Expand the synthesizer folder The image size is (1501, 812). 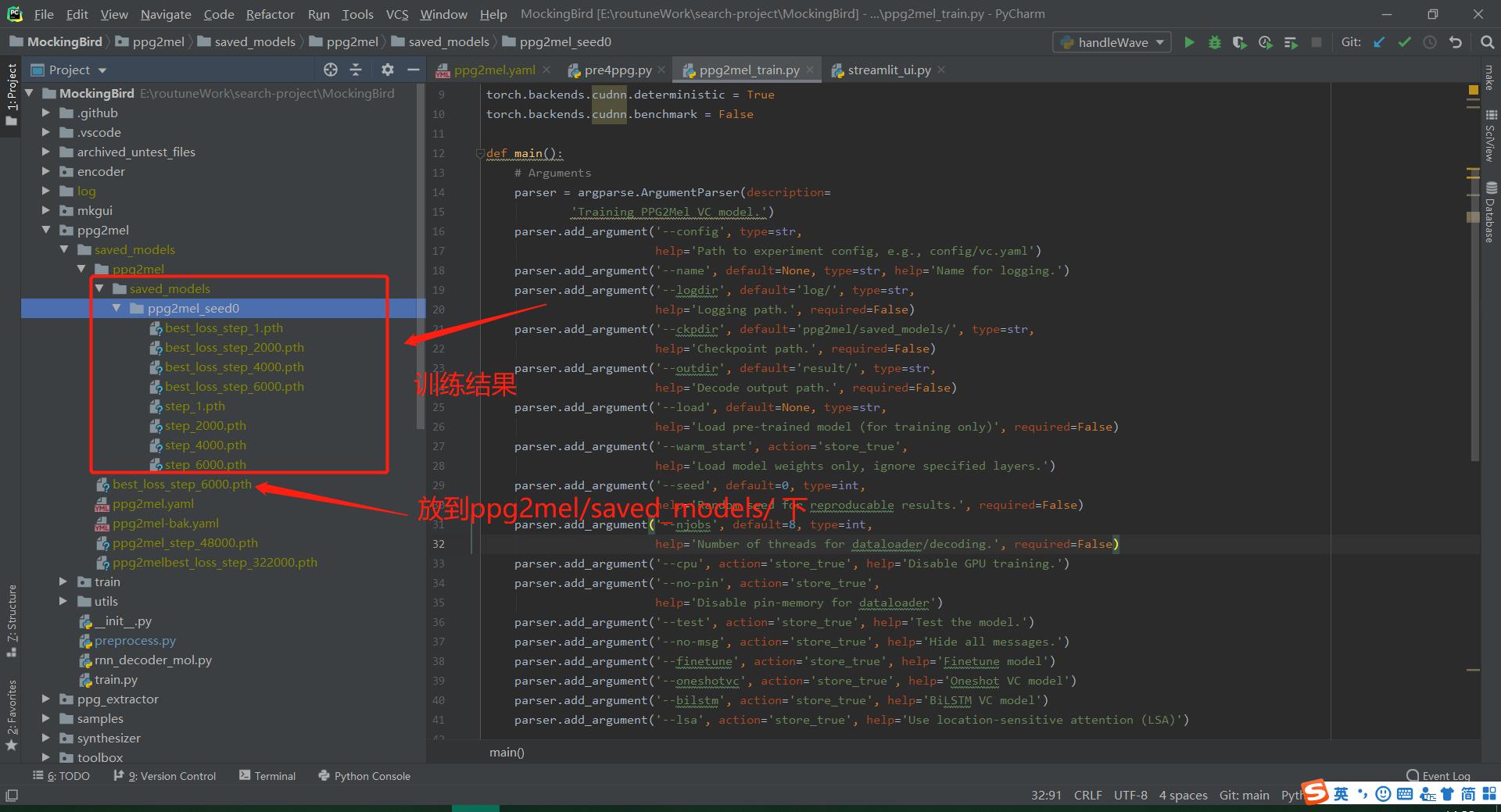pos(45,738)
